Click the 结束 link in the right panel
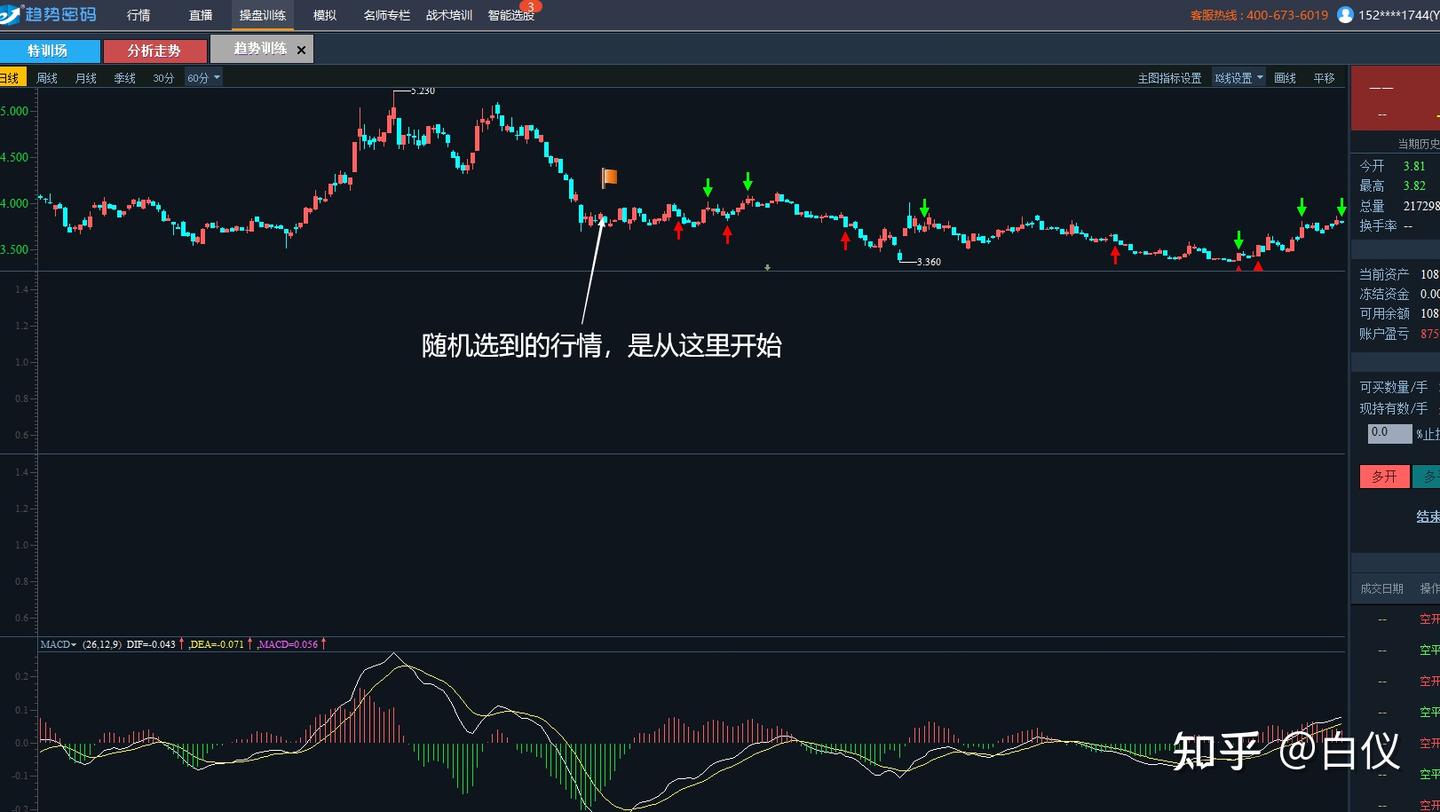The height and width of the screenshot is (812, 1440). tap(1426, 516)
